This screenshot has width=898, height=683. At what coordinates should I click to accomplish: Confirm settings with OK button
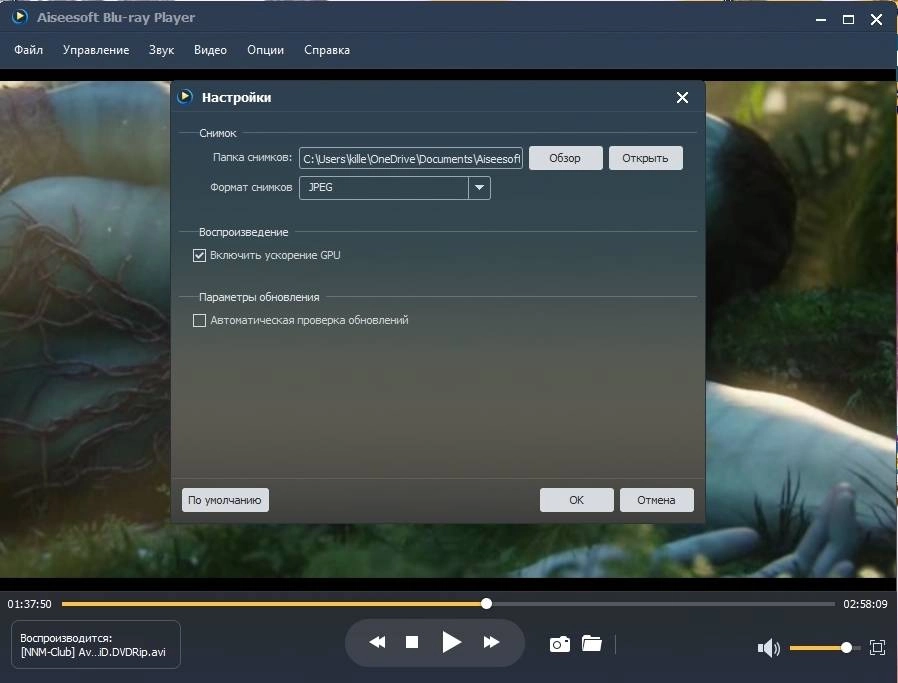(577, 500)
